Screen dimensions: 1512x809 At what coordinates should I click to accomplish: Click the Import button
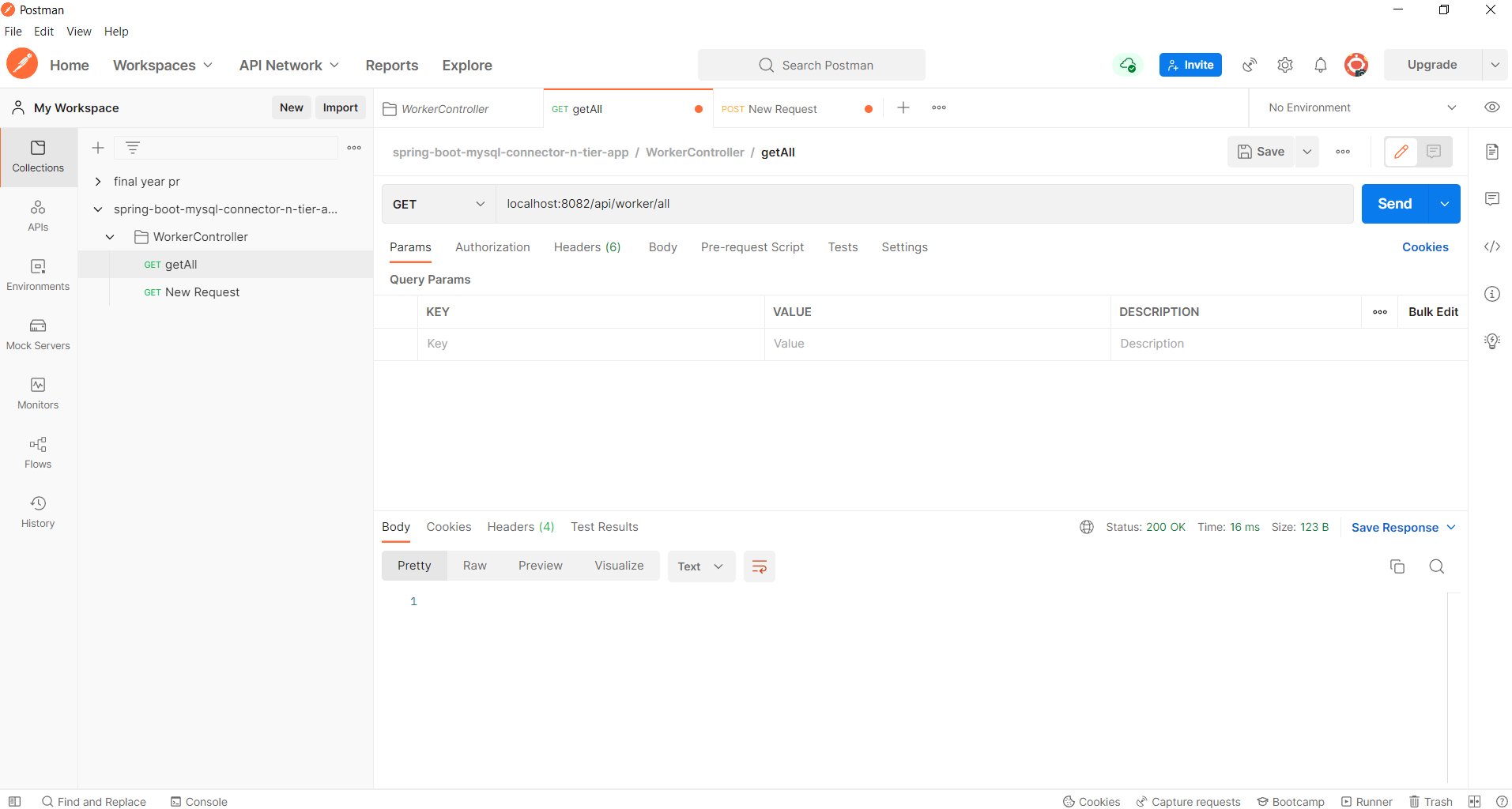click(341, 107)
